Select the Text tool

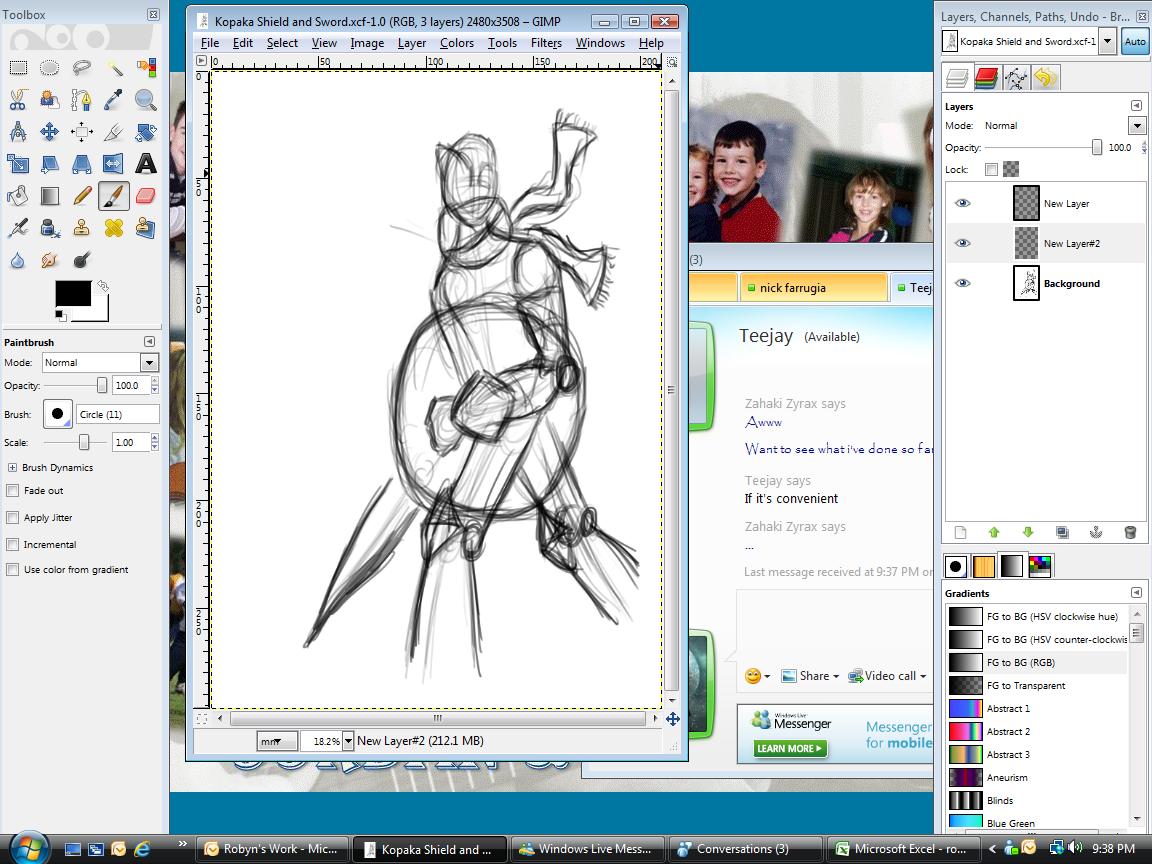pyautogui.click(x=145, y=163)
